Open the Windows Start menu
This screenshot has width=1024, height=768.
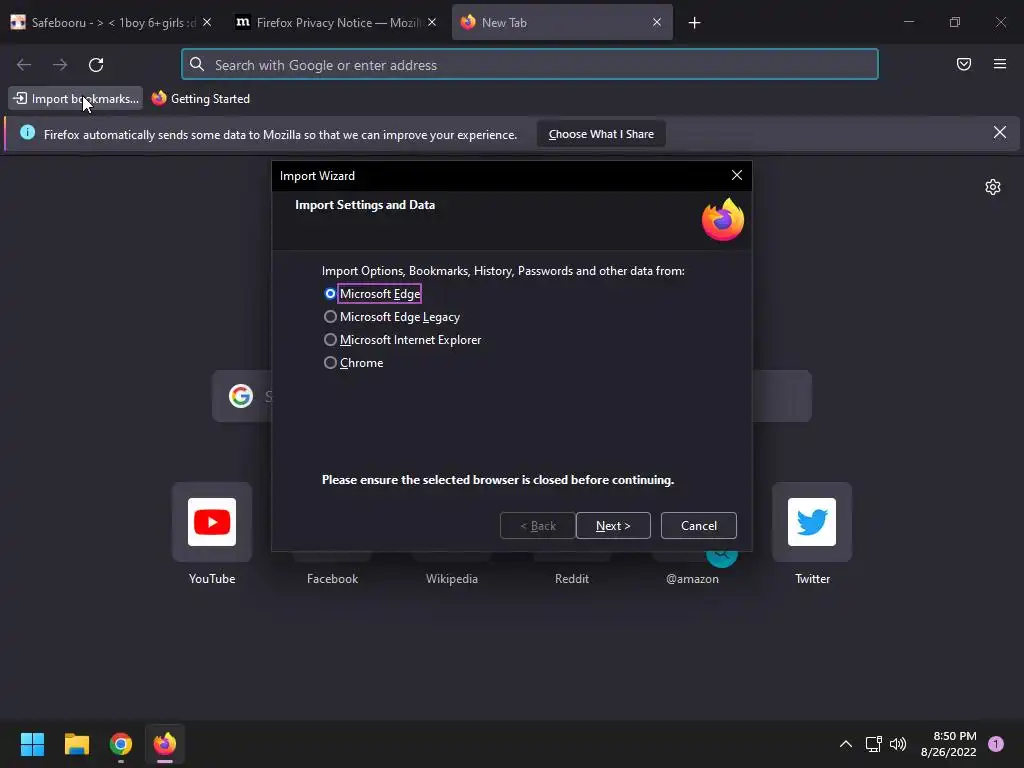(x=33, y=744)
